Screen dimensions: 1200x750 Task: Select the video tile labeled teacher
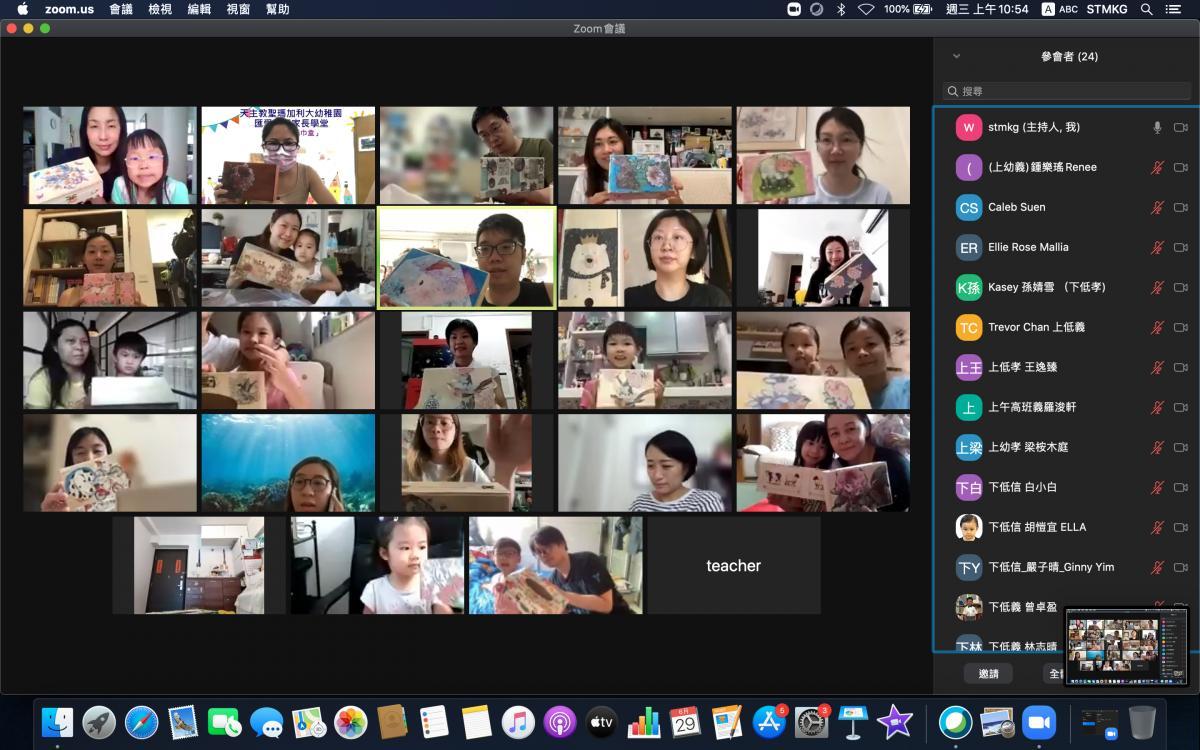[733, 565]
